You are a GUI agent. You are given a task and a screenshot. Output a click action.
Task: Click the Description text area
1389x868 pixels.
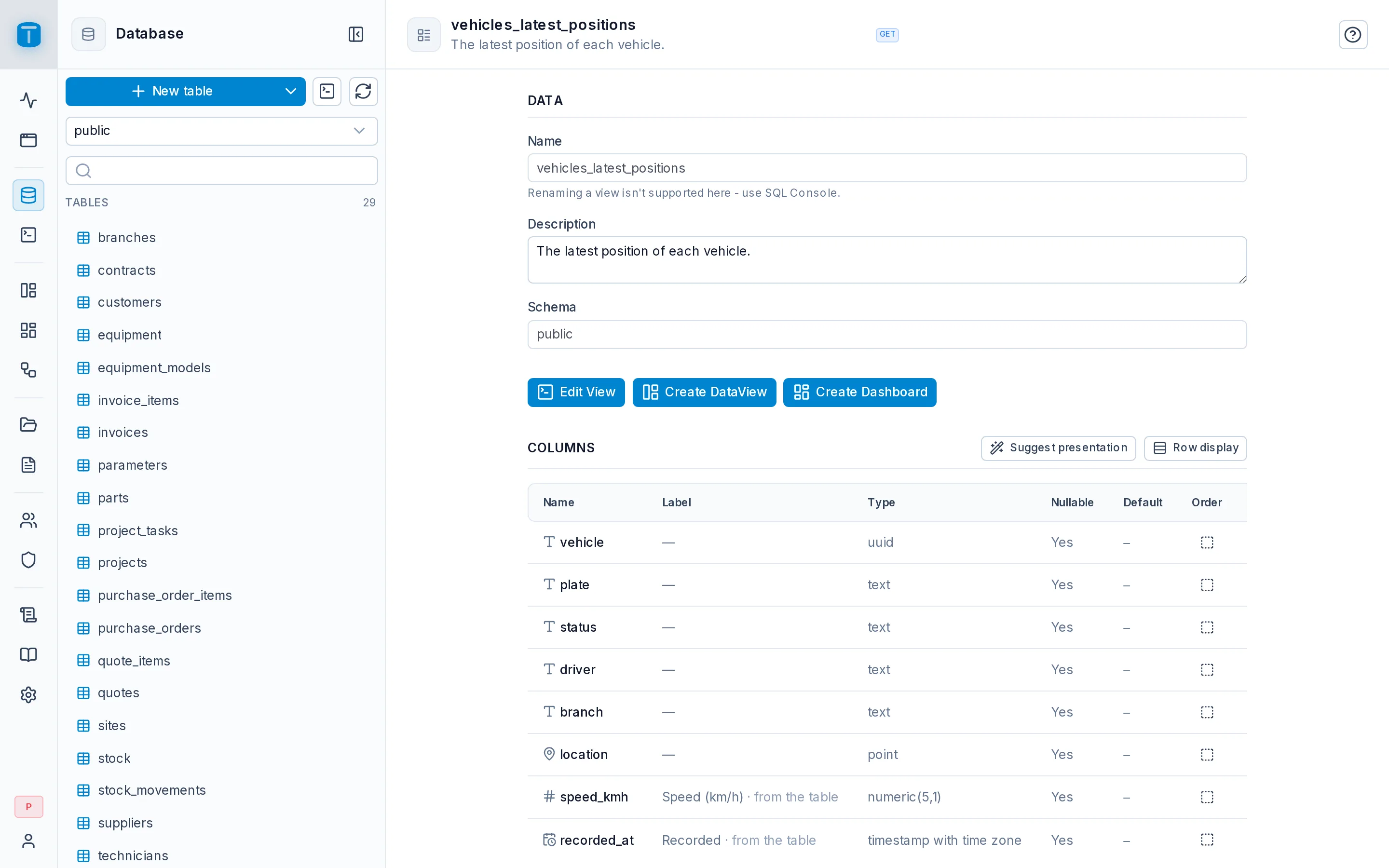(887, 260)
